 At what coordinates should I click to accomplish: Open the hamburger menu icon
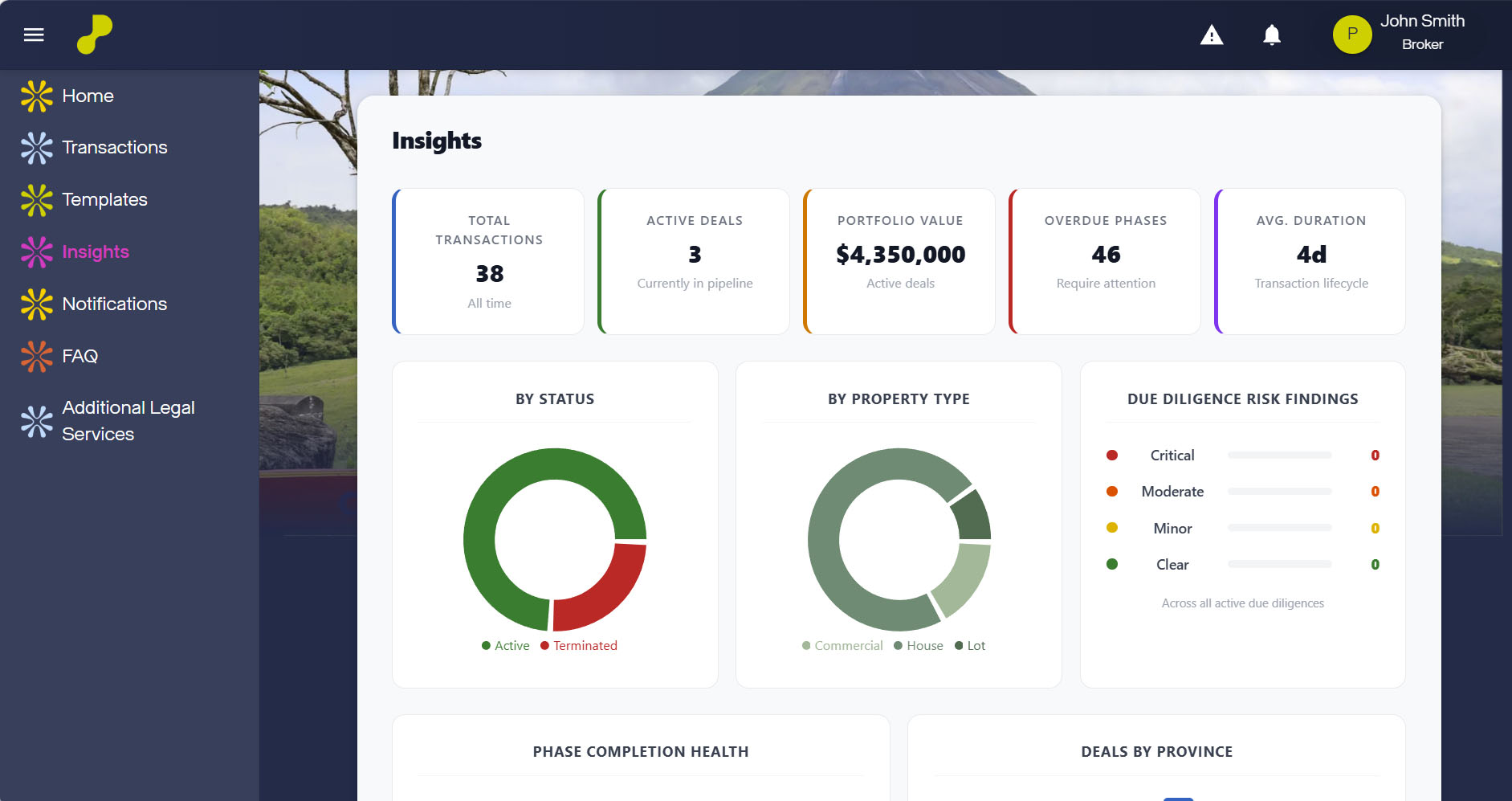click(x=34, y=35)
